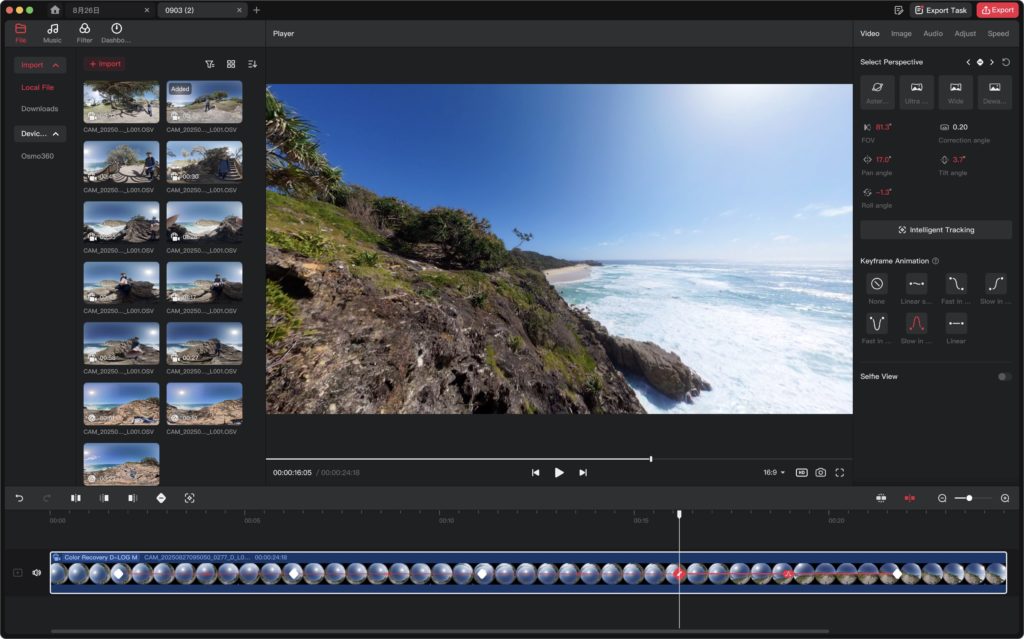Screen dimensions: 1024x639
Task: Switch the media list to grid view
Action: (231, 64)
